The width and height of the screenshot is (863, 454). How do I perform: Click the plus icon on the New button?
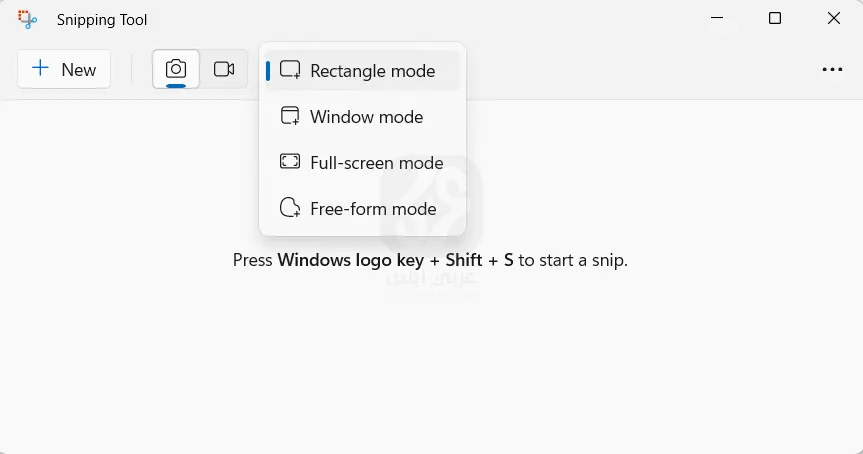coord(40,69)
